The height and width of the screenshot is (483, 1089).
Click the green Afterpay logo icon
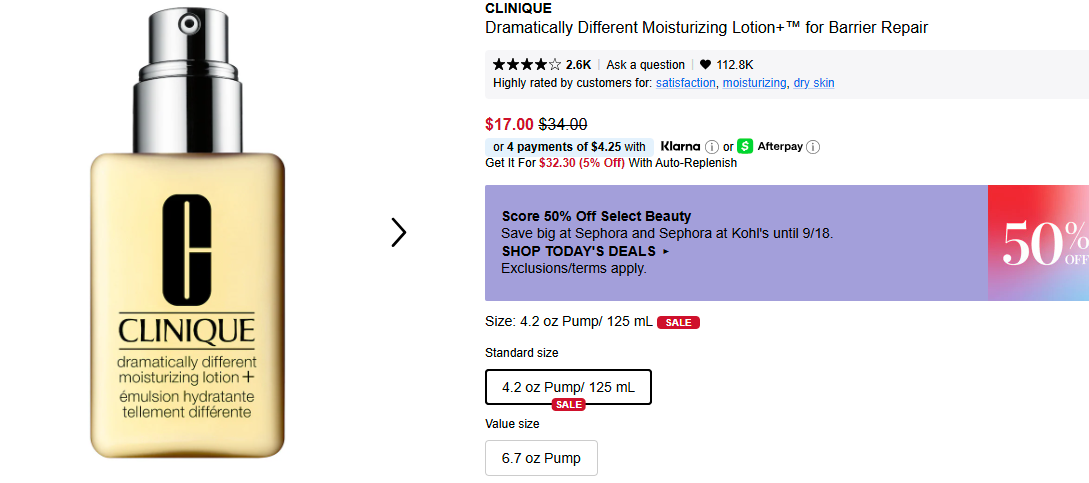point(745,147)
